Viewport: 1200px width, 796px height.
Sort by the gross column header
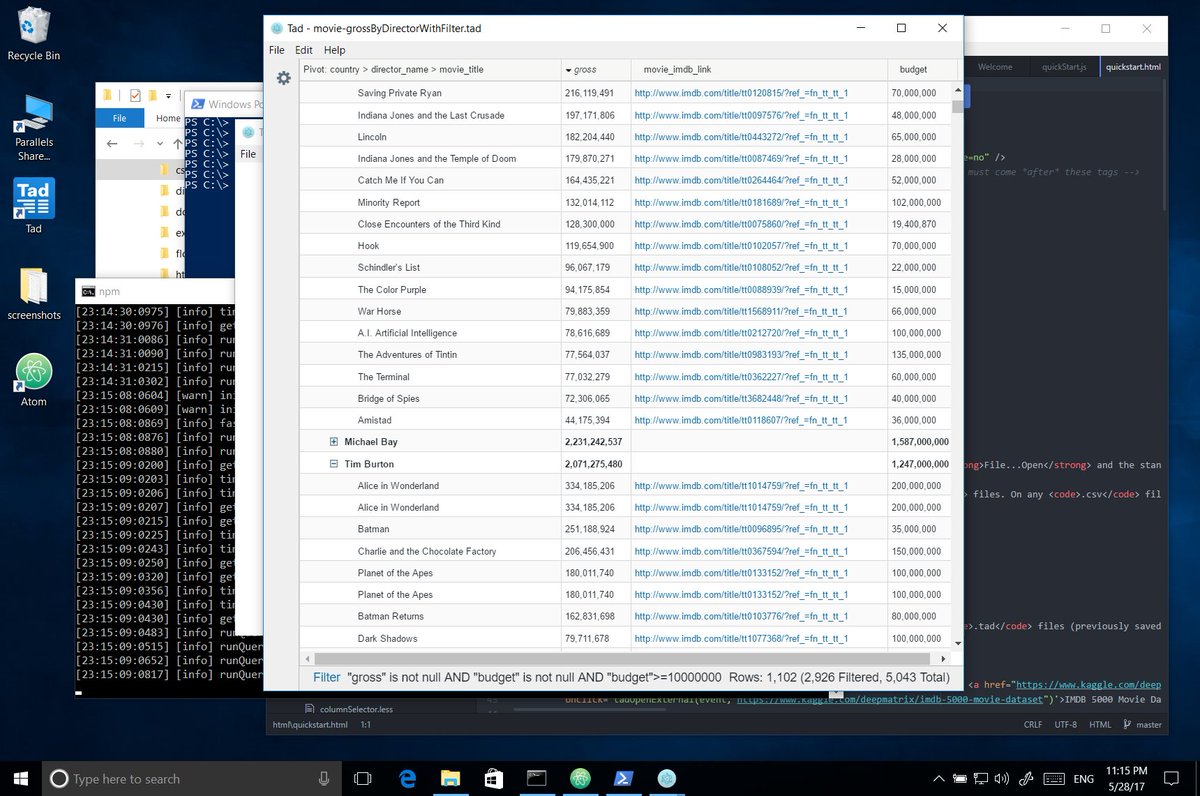[x=596, y=69]
